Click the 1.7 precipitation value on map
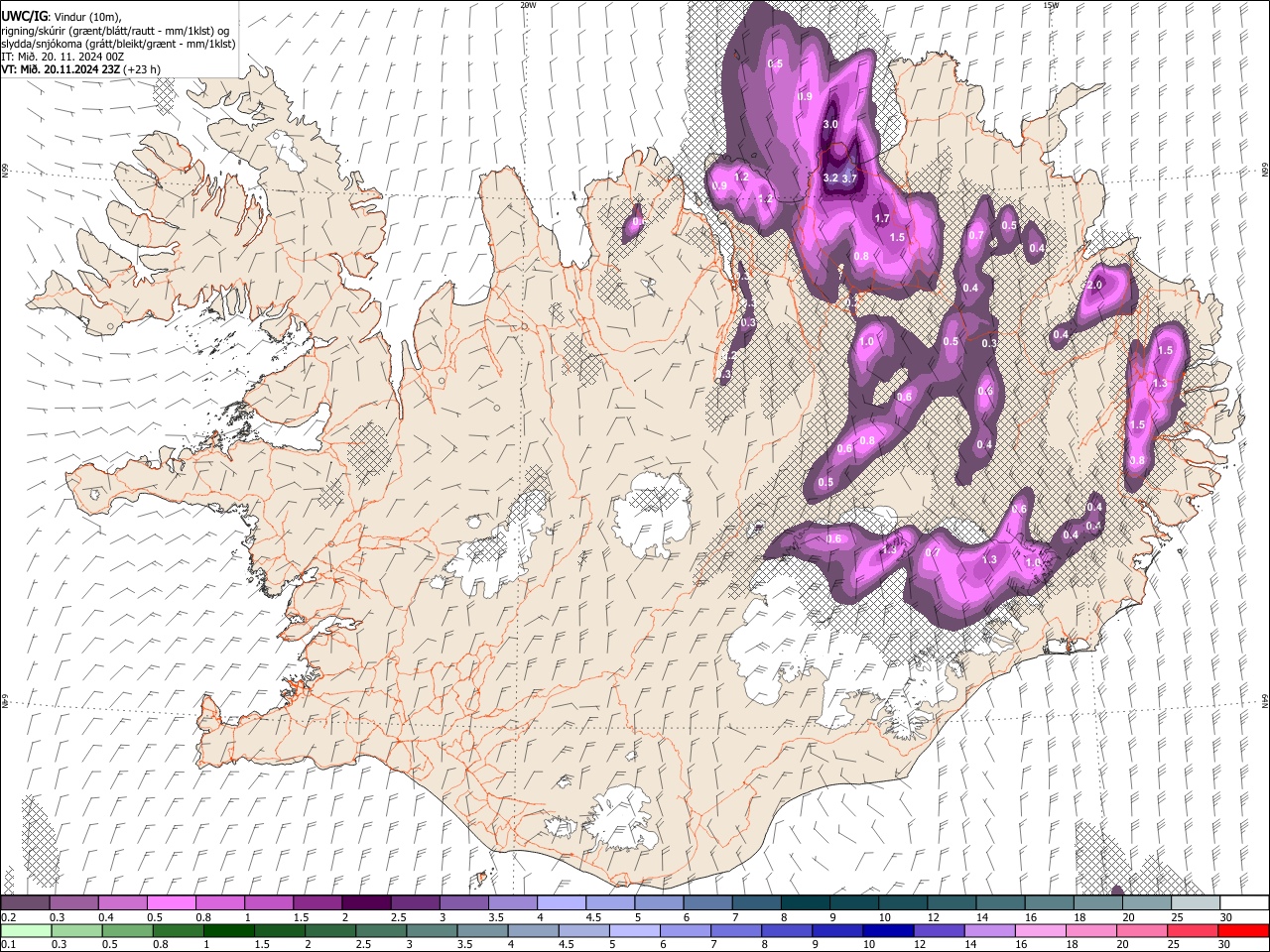Image resolution: width=1270 pixels, height=952 pixels. pos(882,217)
